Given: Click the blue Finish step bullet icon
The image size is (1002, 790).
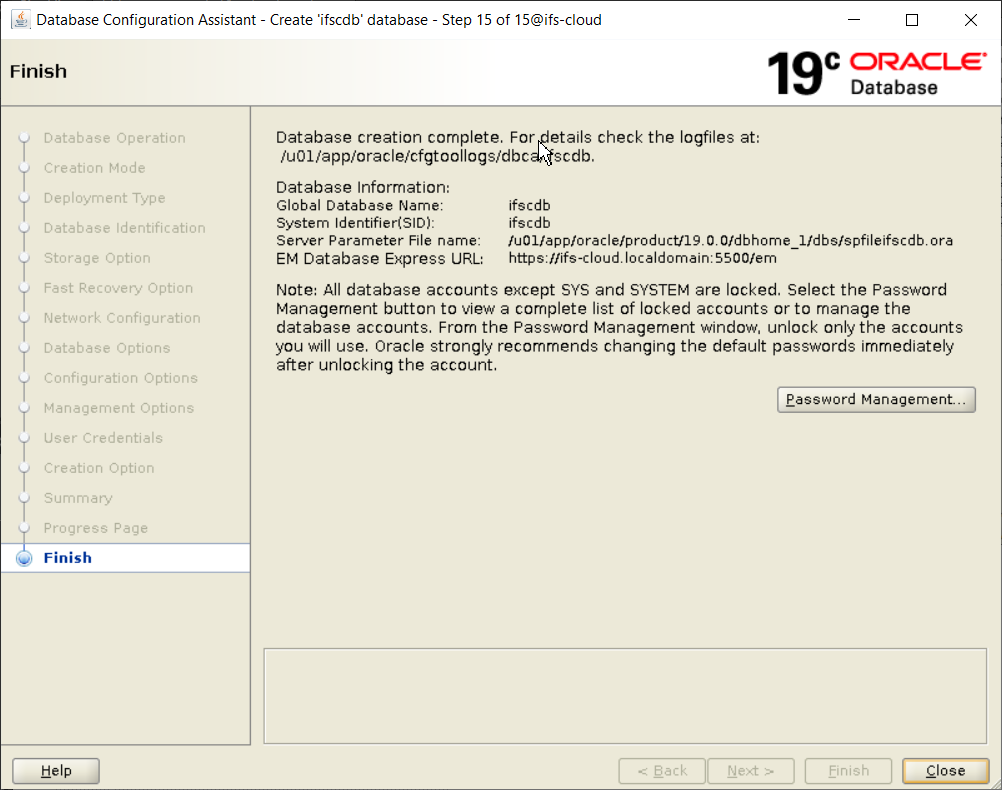Looking at the screenshot, I should [24, 558].
